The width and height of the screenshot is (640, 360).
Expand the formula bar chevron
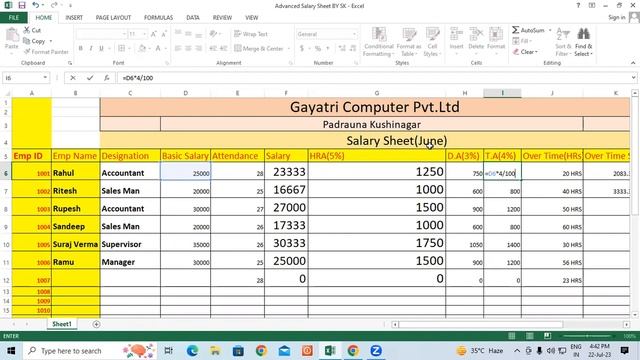pos(633,78)
